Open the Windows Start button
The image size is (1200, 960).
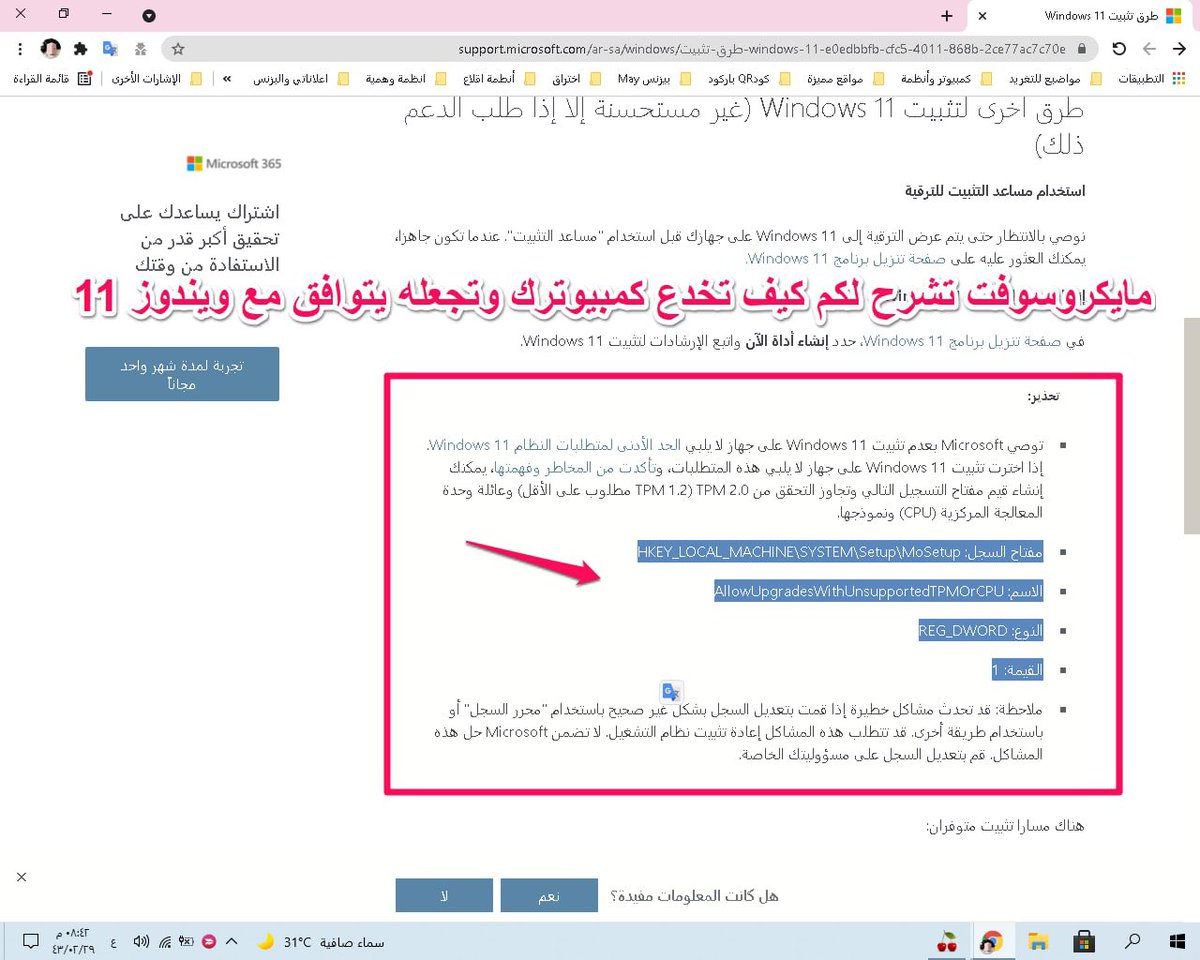[1176, 941]
